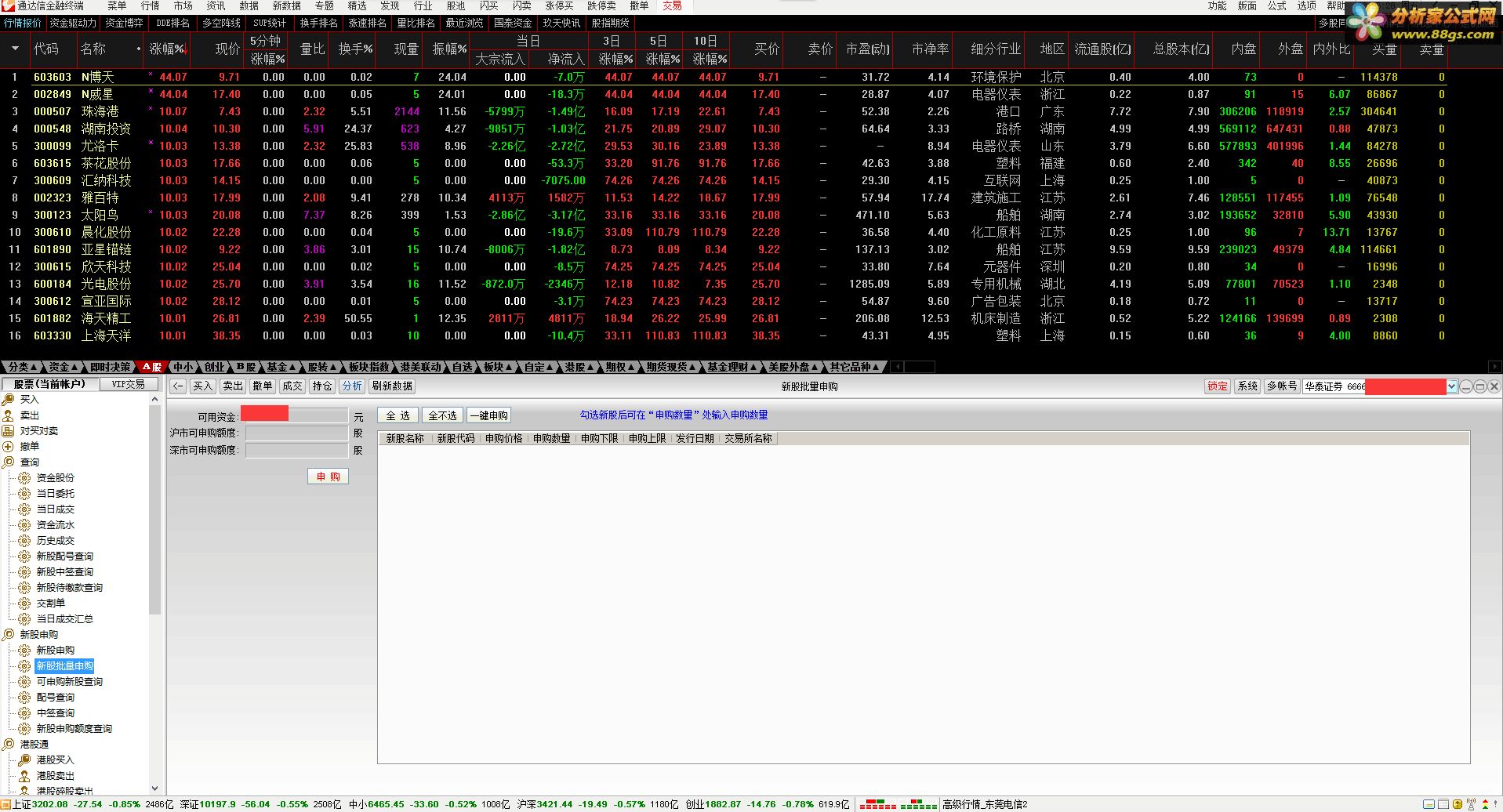The image size is (1503, 812).
Task: Click stock name 珠海港 in quote list
Action: click(x=100, y=111)
